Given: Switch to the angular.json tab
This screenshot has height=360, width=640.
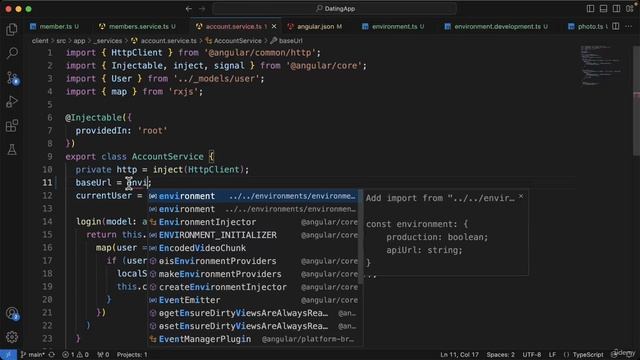Looking at the screenshot, I should pyautogui.click(x=315, y=26).
